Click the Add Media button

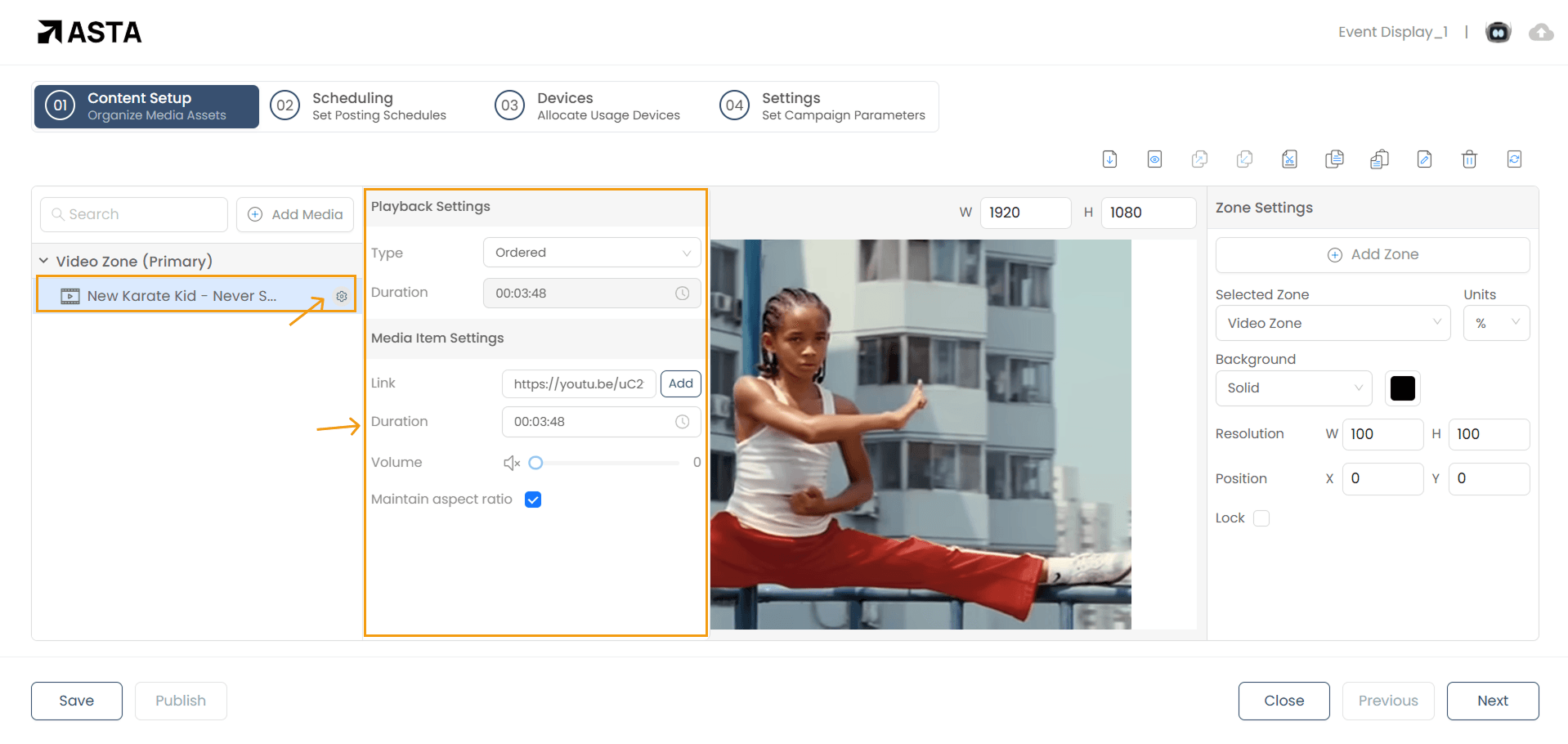coord(295,214)
